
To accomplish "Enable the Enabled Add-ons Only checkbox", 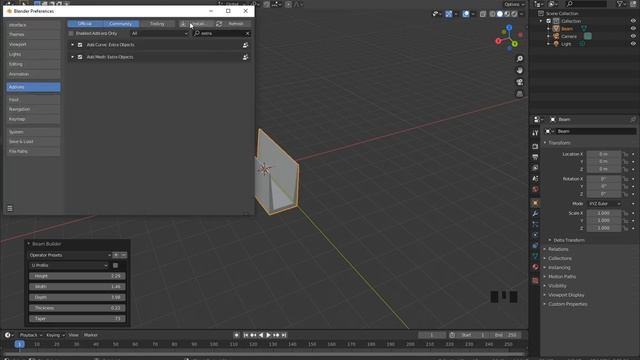I will click(71, 33).
